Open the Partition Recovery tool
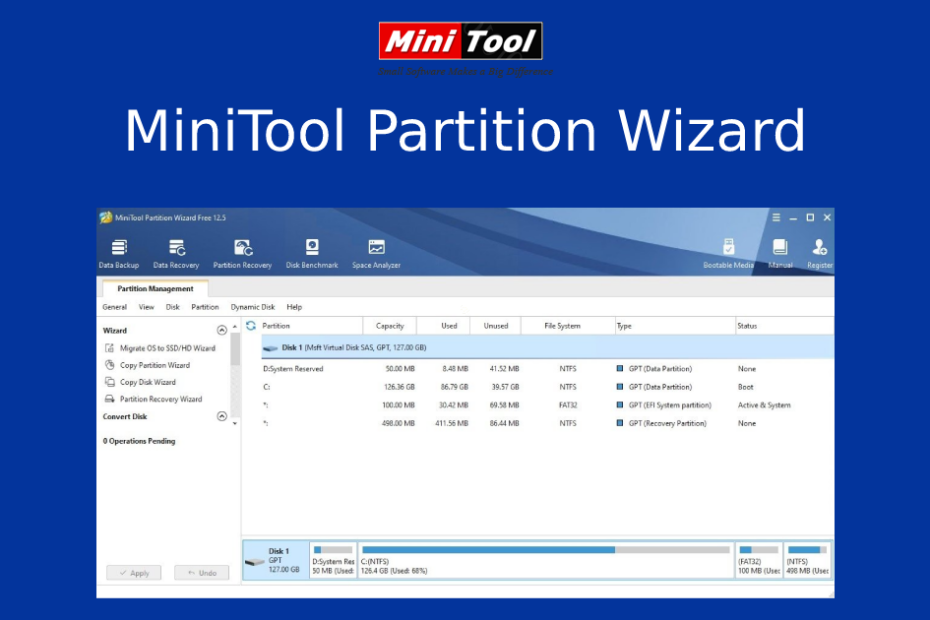The height and width of the screenshot is (620, 930). click(x=243, y=254)
